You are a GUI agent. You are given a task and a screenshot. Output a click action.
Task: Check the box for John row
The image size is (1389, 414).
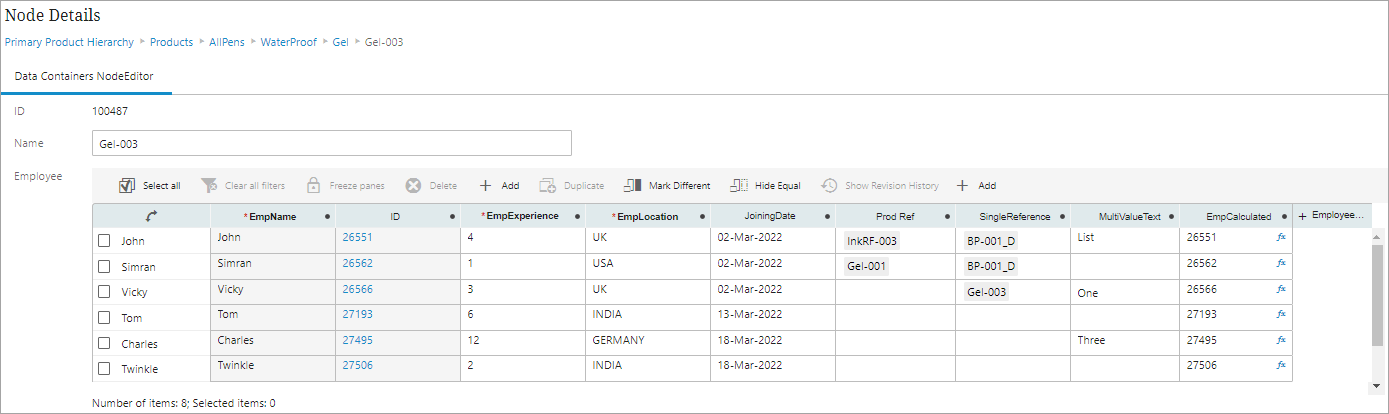click(104, 241)
